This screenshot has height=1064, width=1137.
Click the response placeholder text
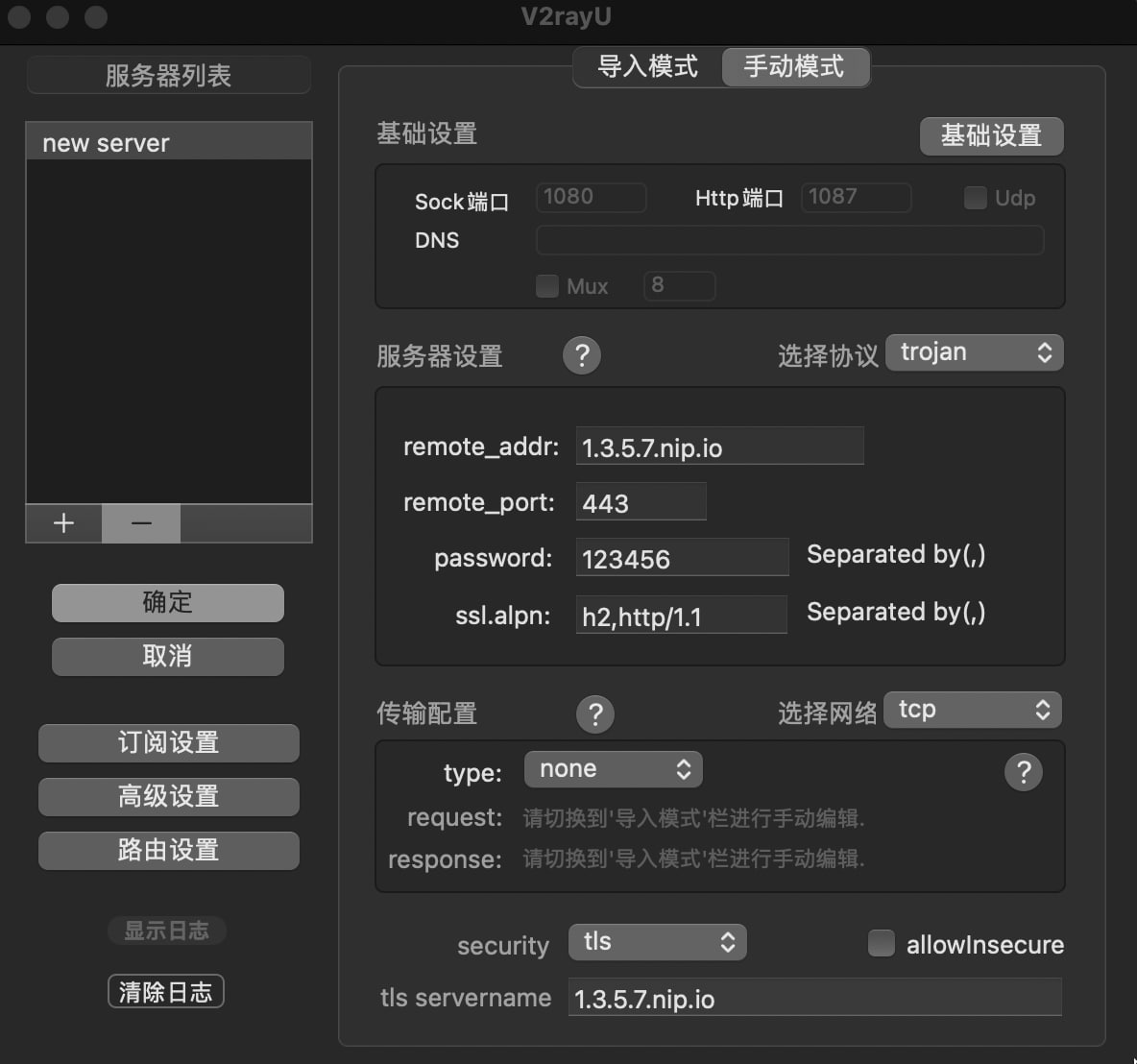click(694, 859)
